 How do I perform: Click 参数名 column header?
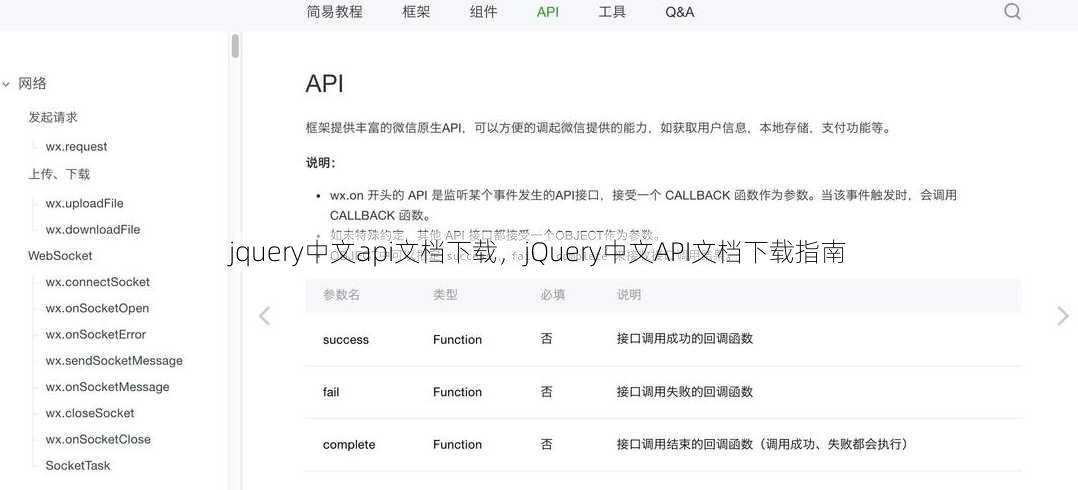click(342, 295)
